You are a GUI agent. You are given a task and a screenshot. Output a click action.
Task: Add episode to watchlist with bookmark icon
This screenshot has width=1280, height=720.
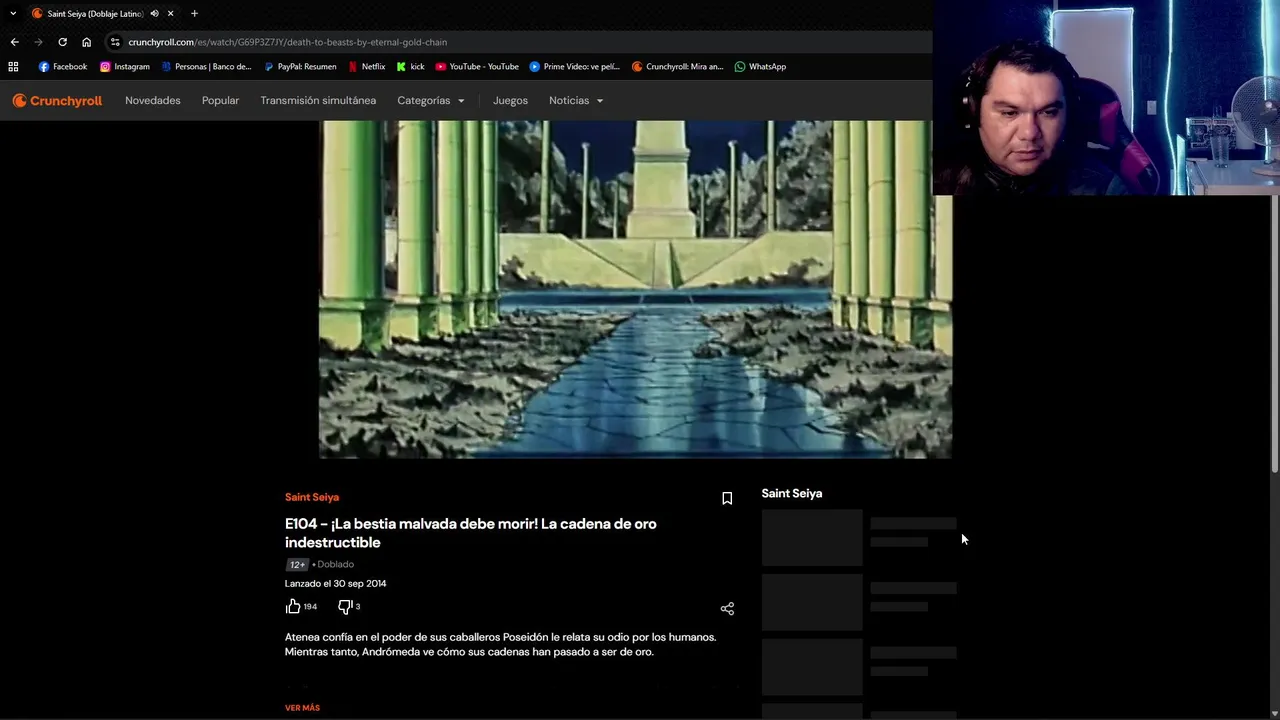(727, 498)
